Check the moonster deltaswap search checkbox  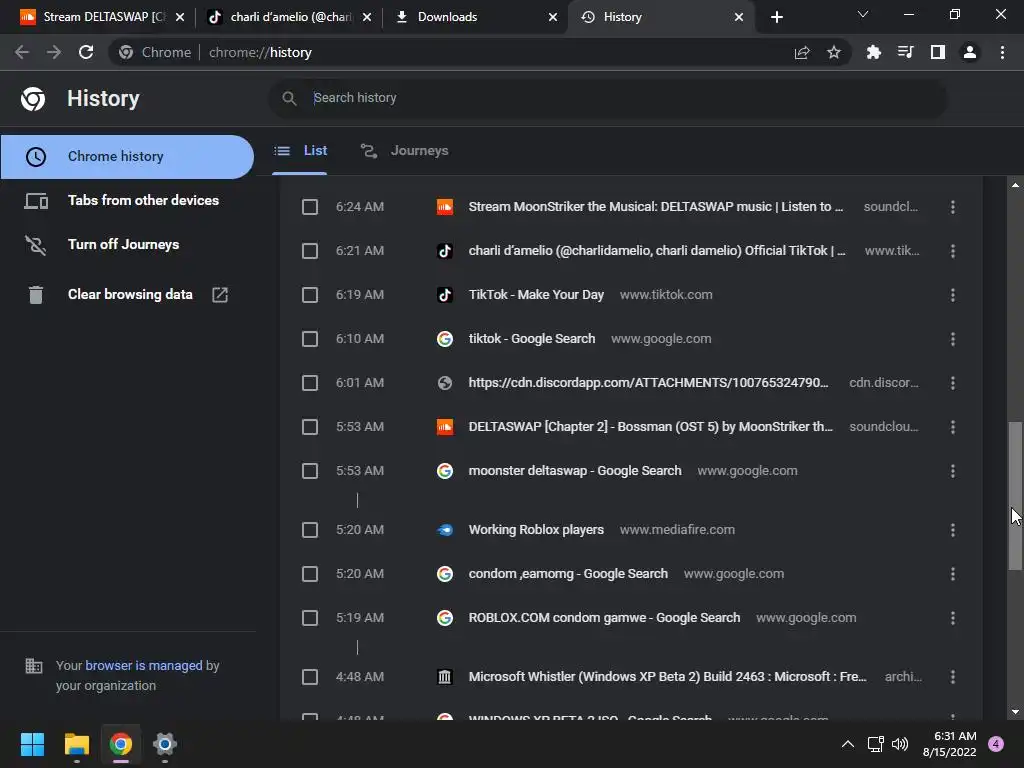pyautogui.click(x=310, y=471)
